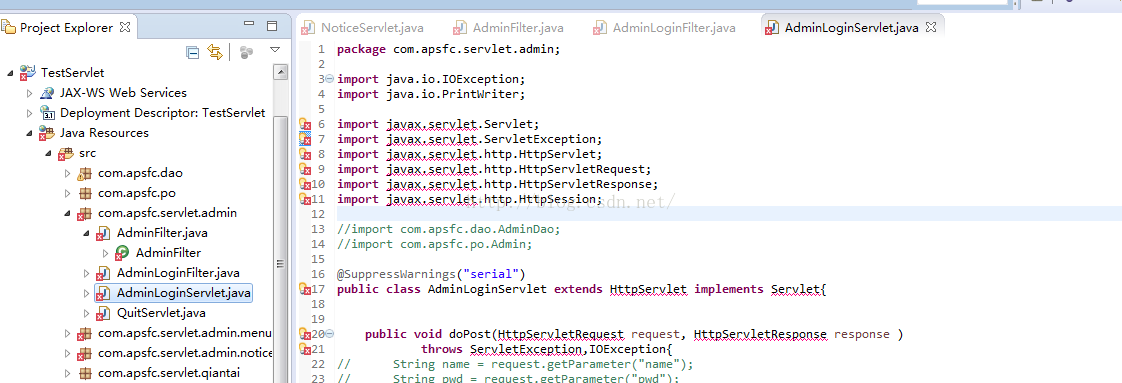The image size is (1122, 383).
Task: Click the src source-folder icon
Action: click(x=67, y=153)
